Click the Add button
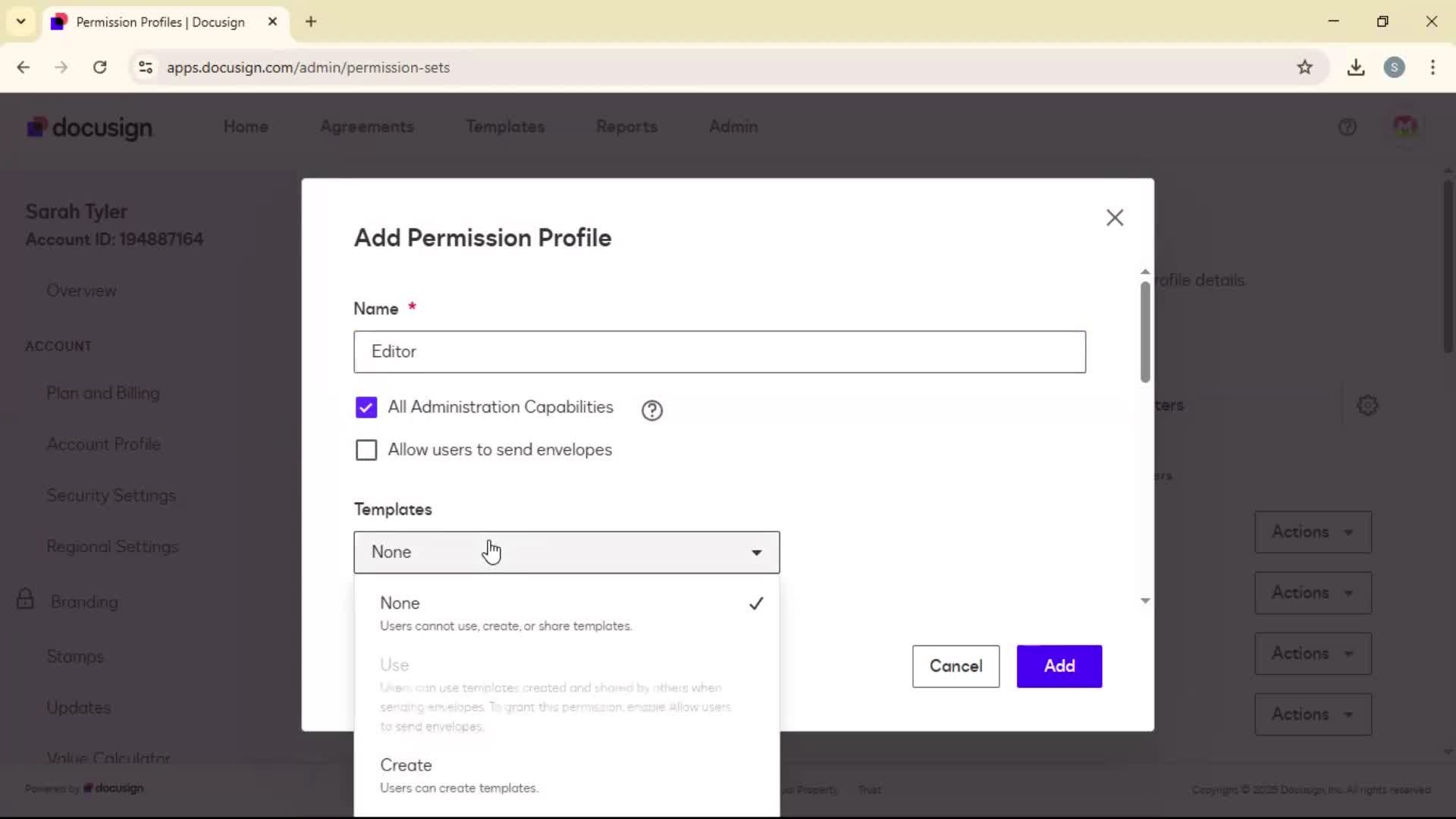This screenshot has width=1456, height=819. pyautogui.click(x=1059, y=666)
